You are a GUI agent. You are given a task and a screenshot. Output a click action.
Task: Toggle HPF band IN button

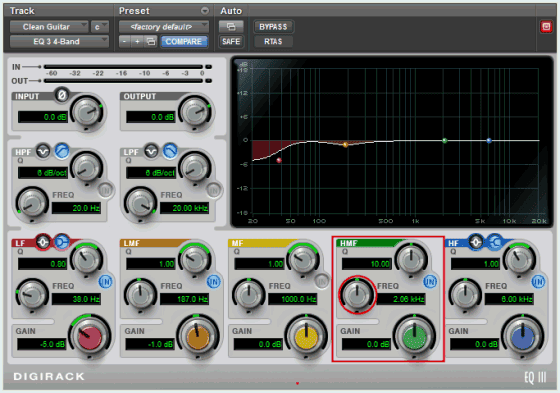[x=106, y=190]
